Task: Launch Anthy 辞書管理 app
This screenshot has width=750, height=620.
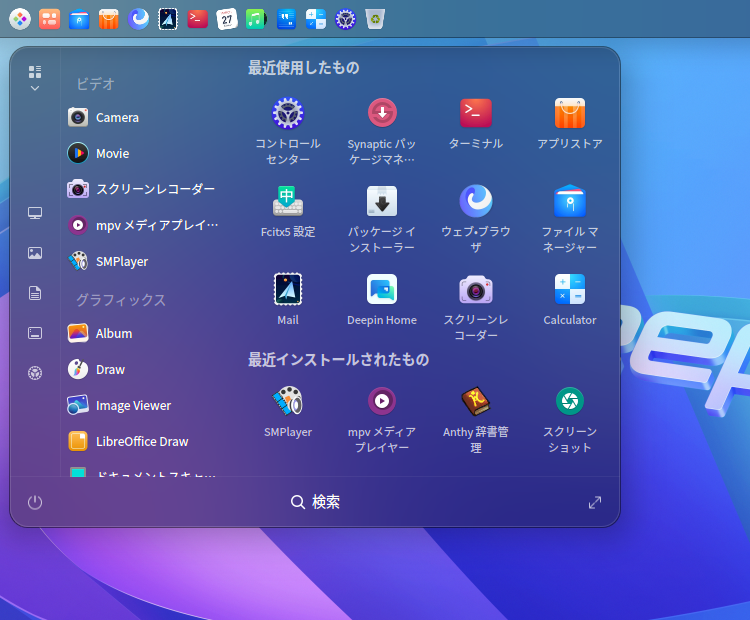Action: 476,401
